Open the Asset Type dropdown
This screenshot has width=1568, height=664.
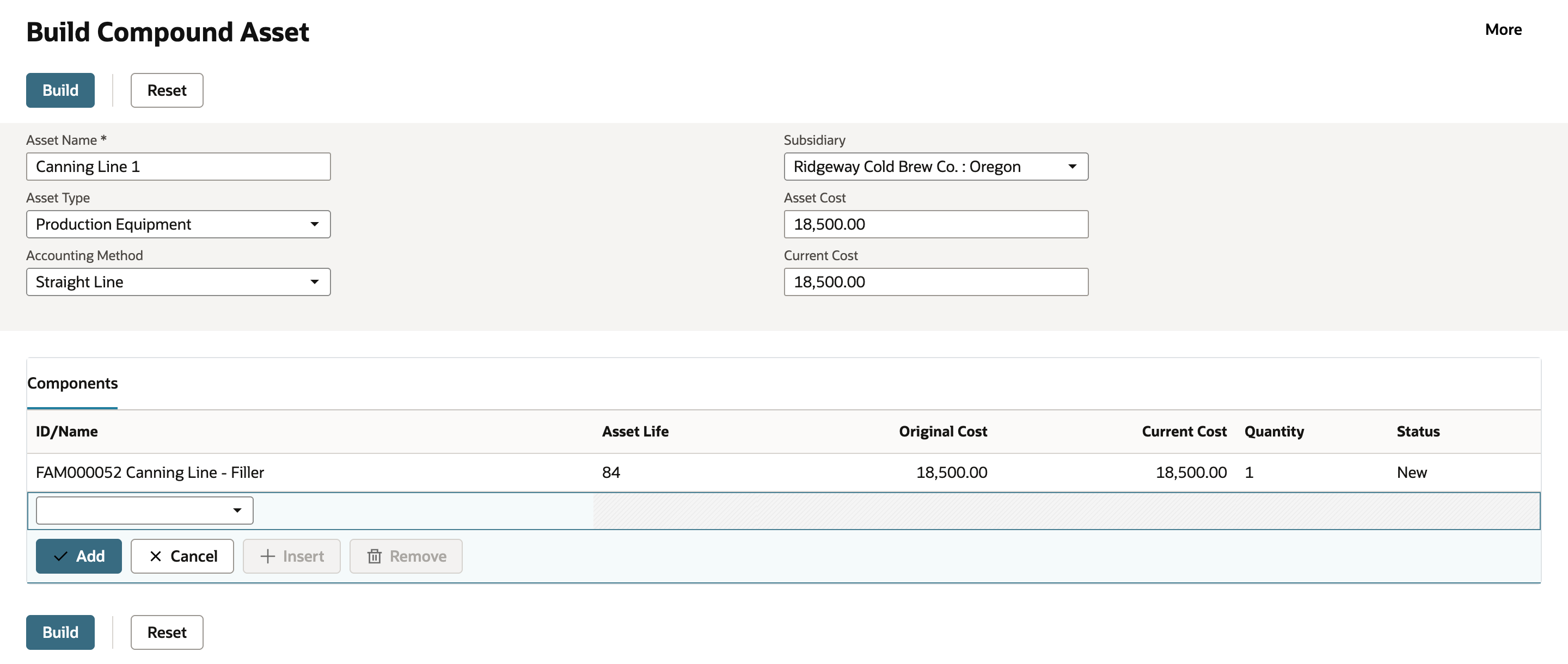click(x=179, y=224)
